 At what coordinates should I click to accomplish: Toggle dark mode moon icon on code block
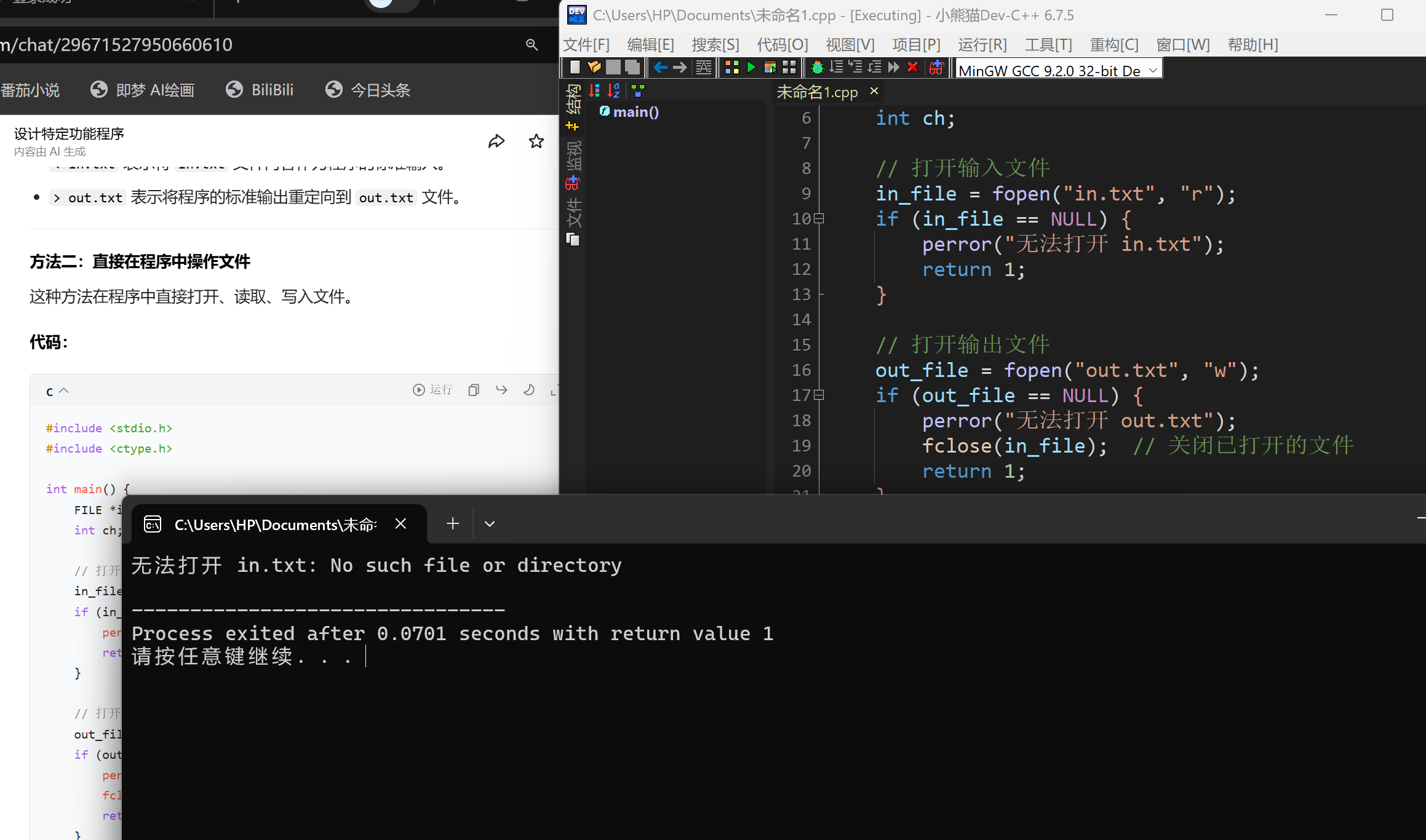pyautogui.click(x=528, y=390)
